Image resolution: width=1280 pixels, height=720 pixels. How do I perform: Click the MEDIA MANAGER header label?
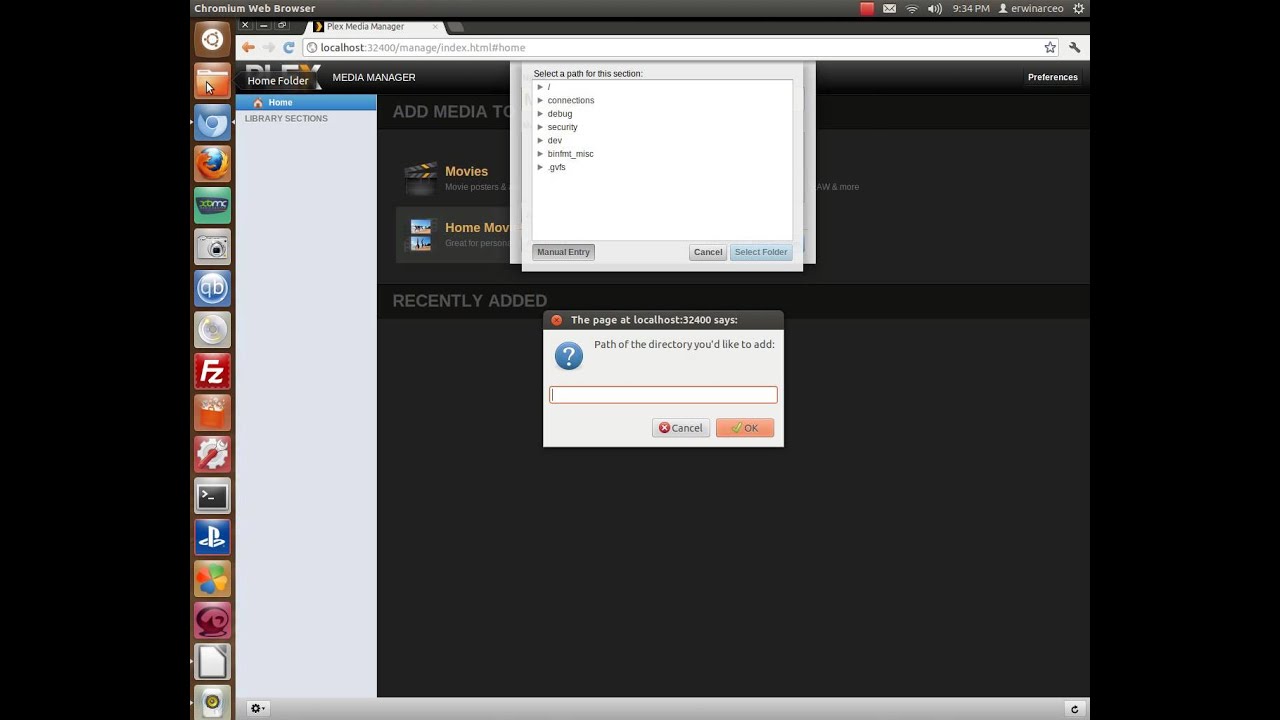point(374,77)
